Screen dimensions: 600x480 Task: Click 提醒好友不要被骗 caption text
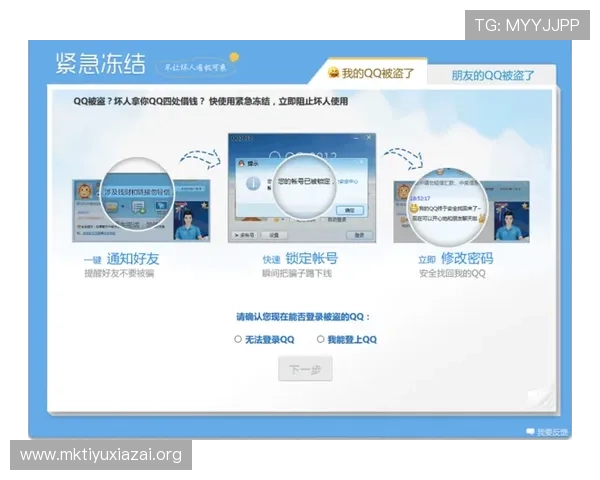[x=119, y=273]
